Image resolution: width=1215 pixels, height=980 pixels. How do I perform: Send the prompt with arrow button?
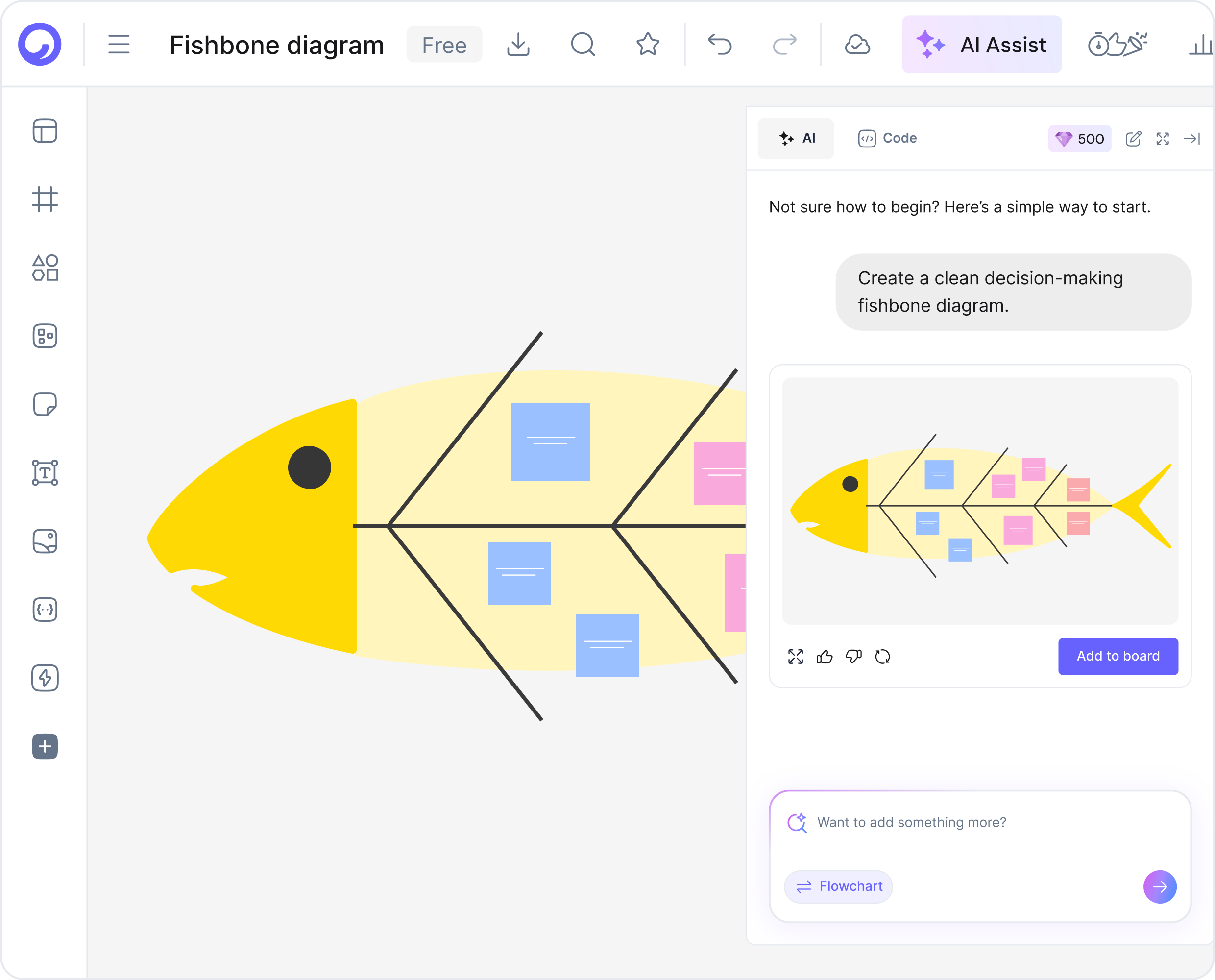click(x=1160, y=886)
